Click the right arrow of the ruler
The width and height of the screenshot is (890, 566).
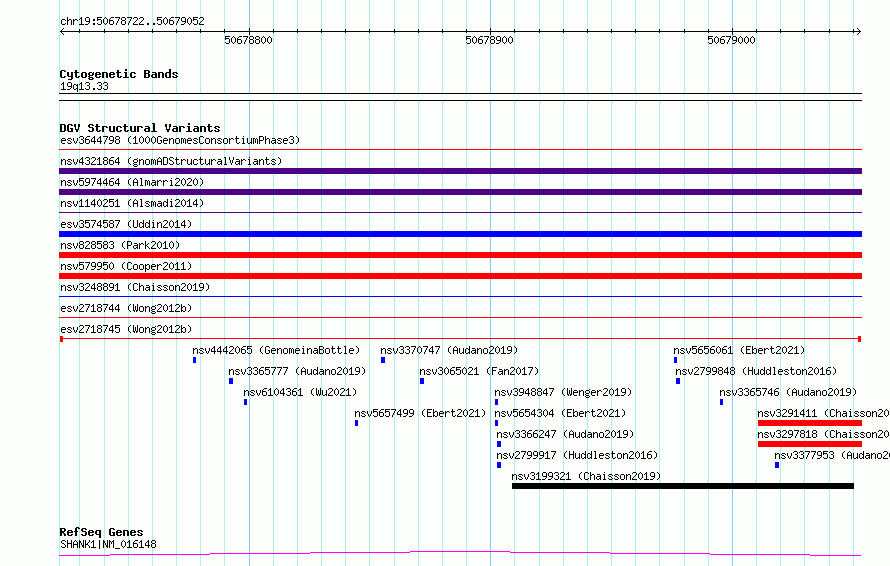[858, 32]
